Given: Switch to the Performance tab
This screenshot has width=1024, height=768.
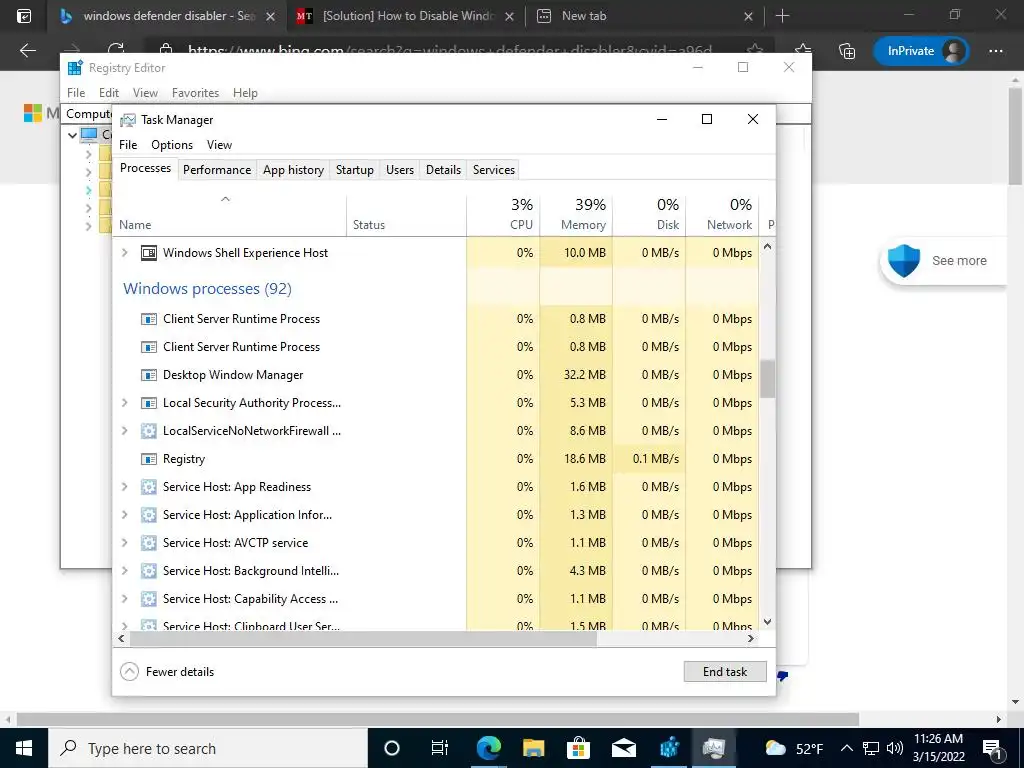Looking at the screenshot, I should pos(217,170).
